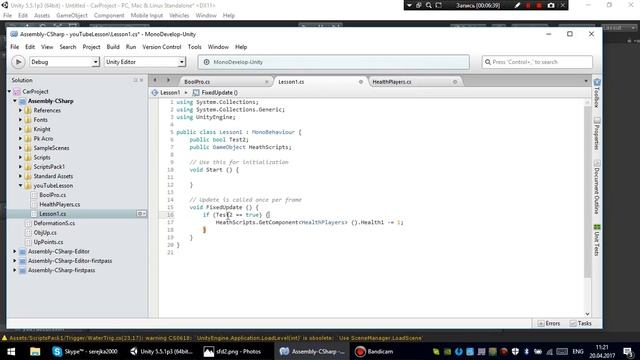Image resolution: width=640 pixels, height=360 pixels.
Task: Expand the Scripts folder
Action: pos(20,157)
